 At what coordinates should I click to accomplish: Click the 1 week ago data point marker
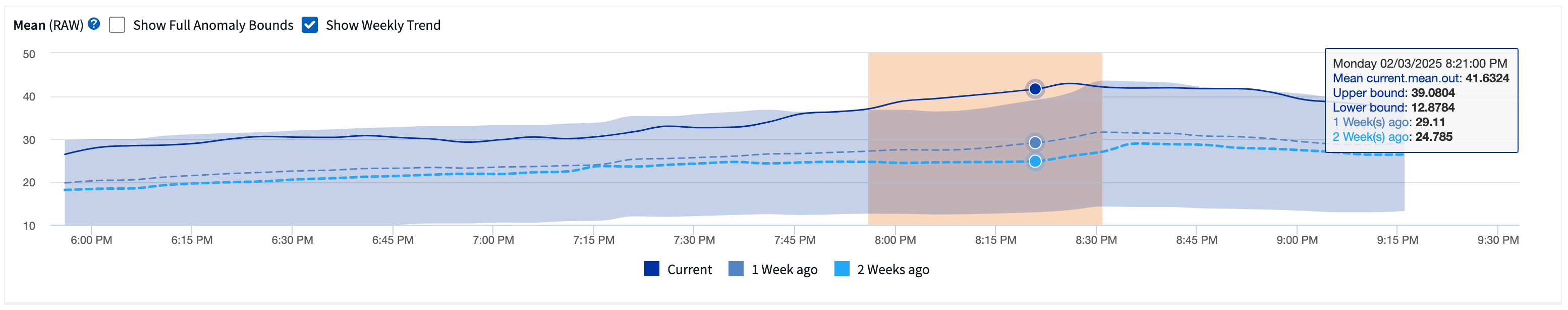tap(1035, 142)
